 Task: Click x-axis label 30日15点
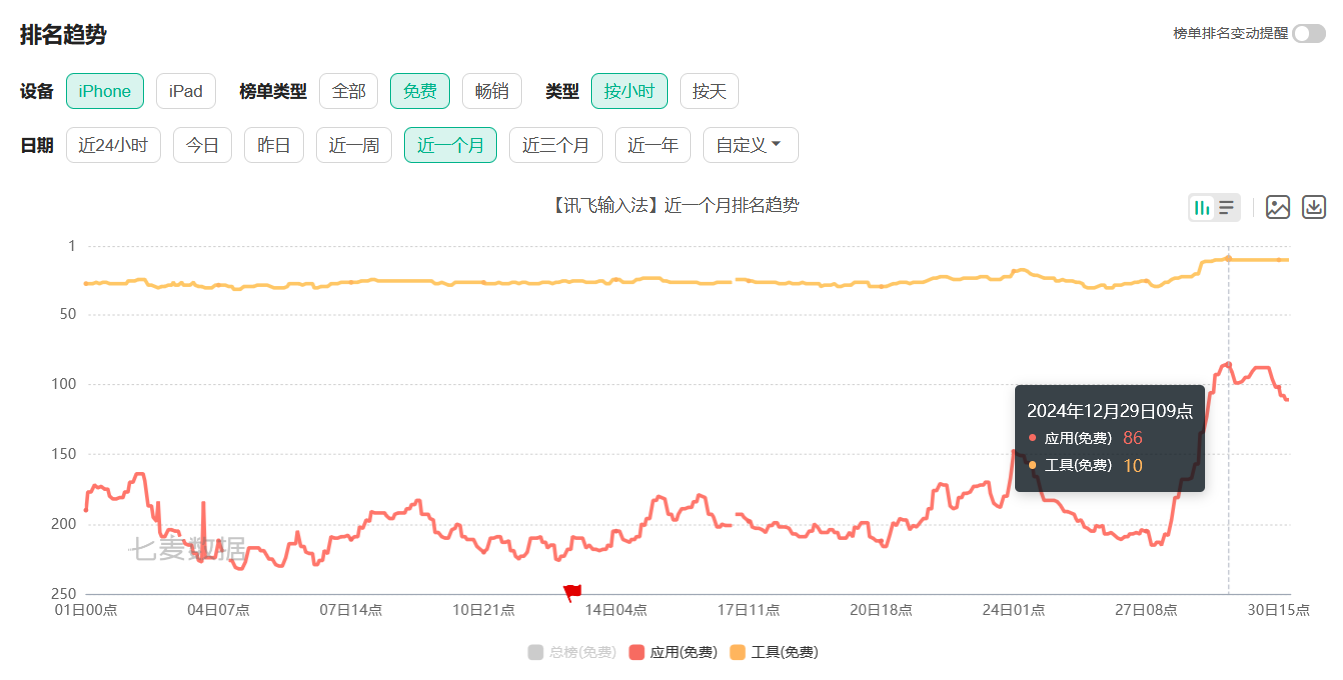(x=1278, y=609)
